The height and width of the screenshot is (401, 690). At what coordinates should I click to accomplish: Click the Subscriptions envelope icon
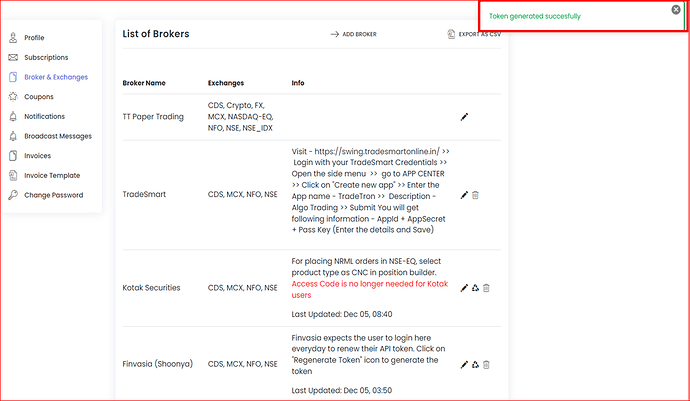point(13,57)
